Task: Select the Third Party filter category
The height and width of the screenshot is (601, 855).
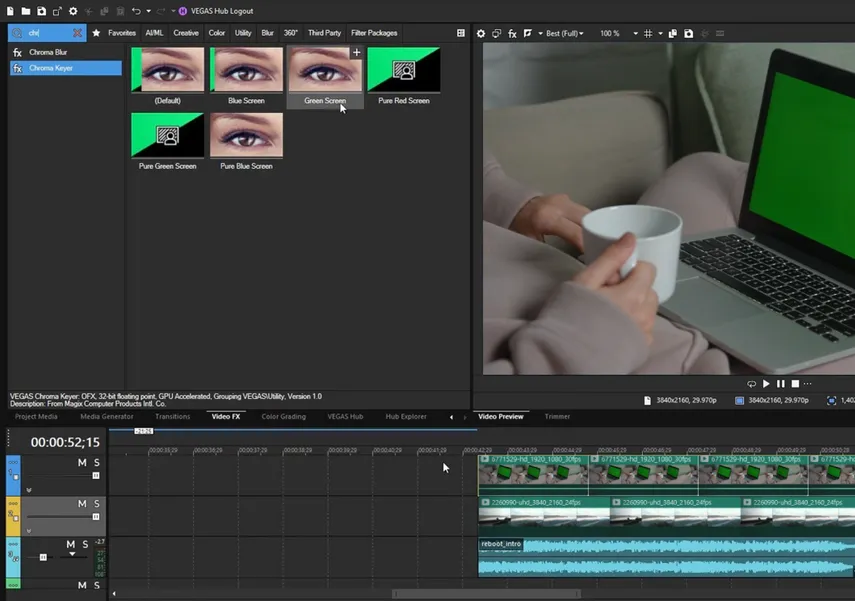Action: click(x=324, y=33)
